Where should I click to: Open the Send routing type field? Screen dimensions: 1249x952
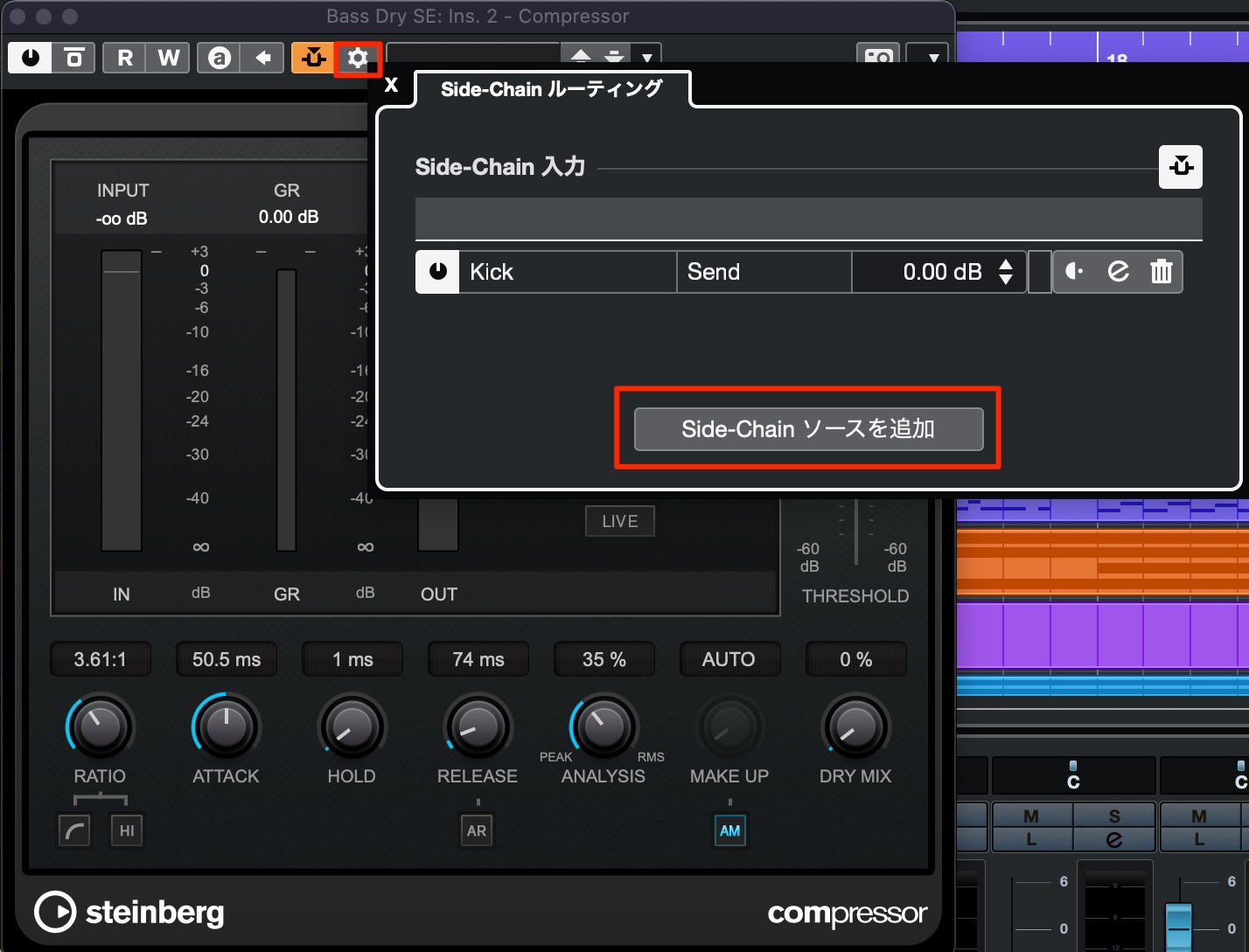click(x=764, y=272)
